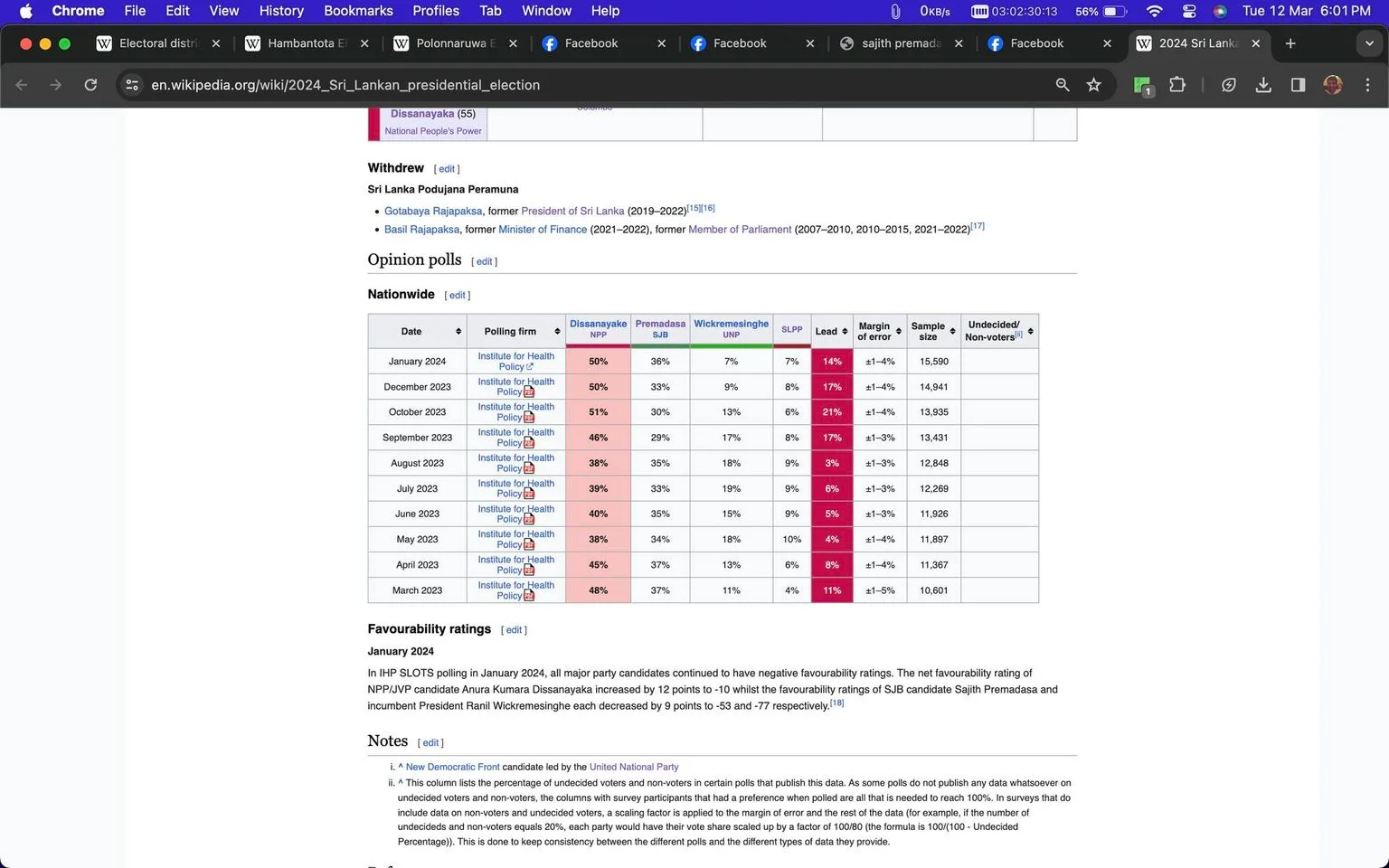Screen dimensions: 1389x868
Task: Reload the page with the refresh icon
Action: pos(90,85)
